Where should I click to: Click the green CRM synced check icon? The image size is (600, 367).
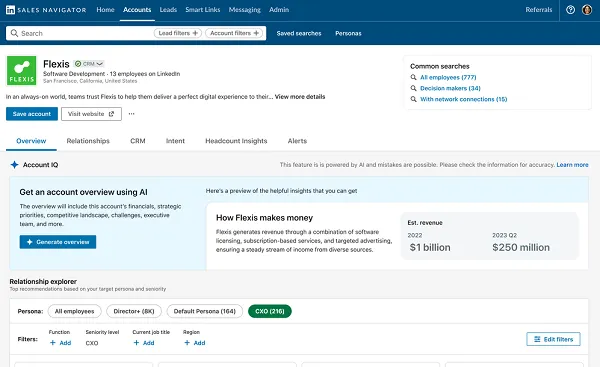pos(78,64)
